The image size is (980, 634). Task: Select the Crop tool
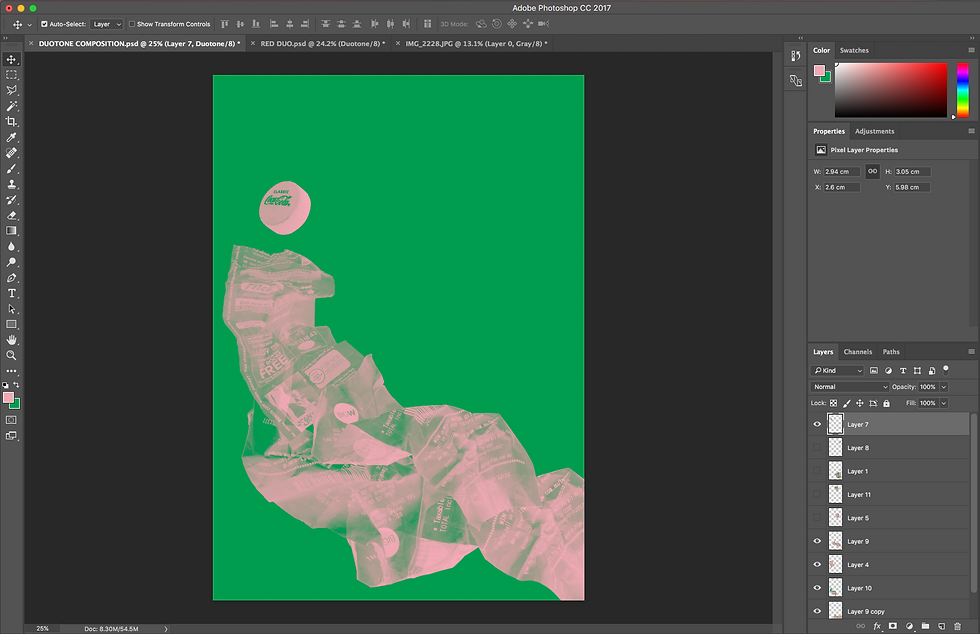12,121
